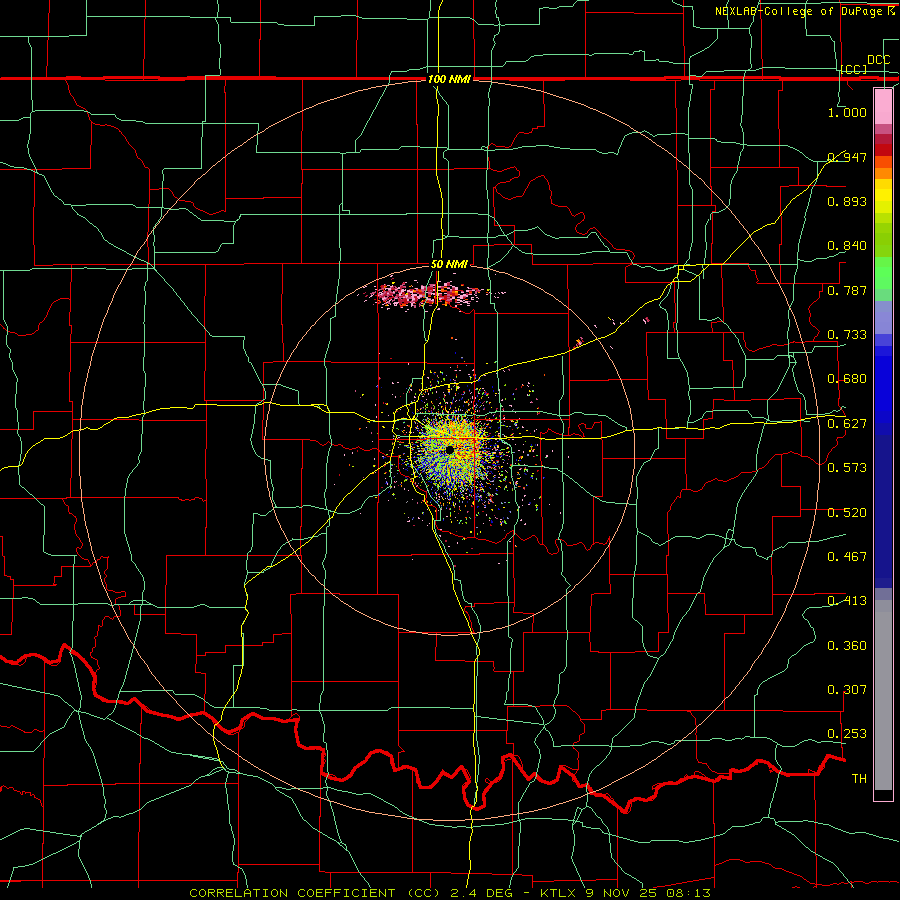This screenshot has width=900, height=900.
Task: Select the 0.733 scale value
Action: coord(847,335)
